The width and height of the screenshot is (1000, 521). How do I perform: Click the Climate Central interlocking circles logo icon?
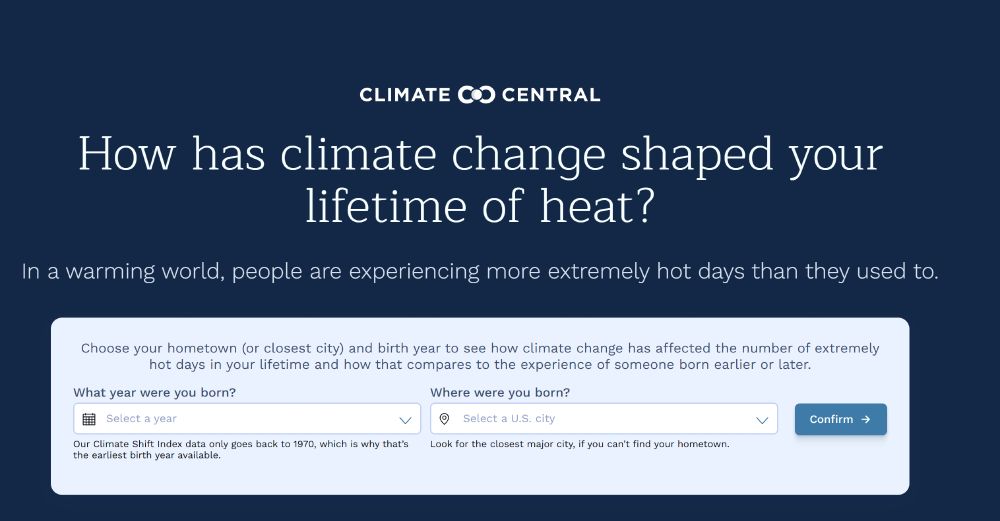[x=476, y=95]
